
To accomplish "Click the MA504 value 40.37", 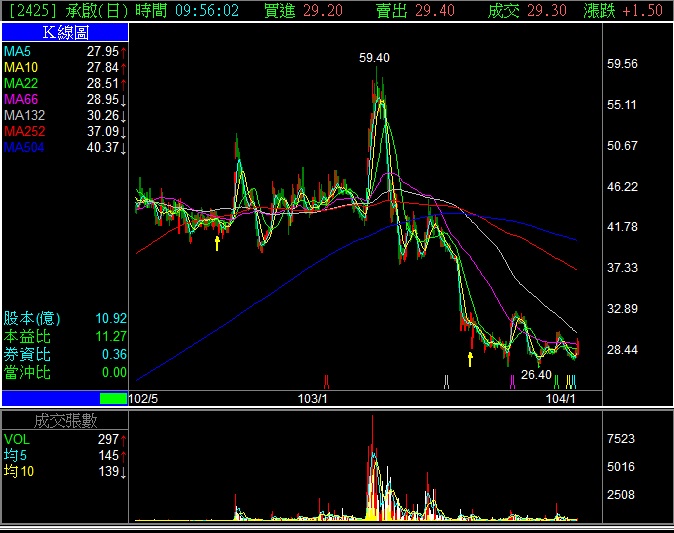I will click(x=103, y=147).
